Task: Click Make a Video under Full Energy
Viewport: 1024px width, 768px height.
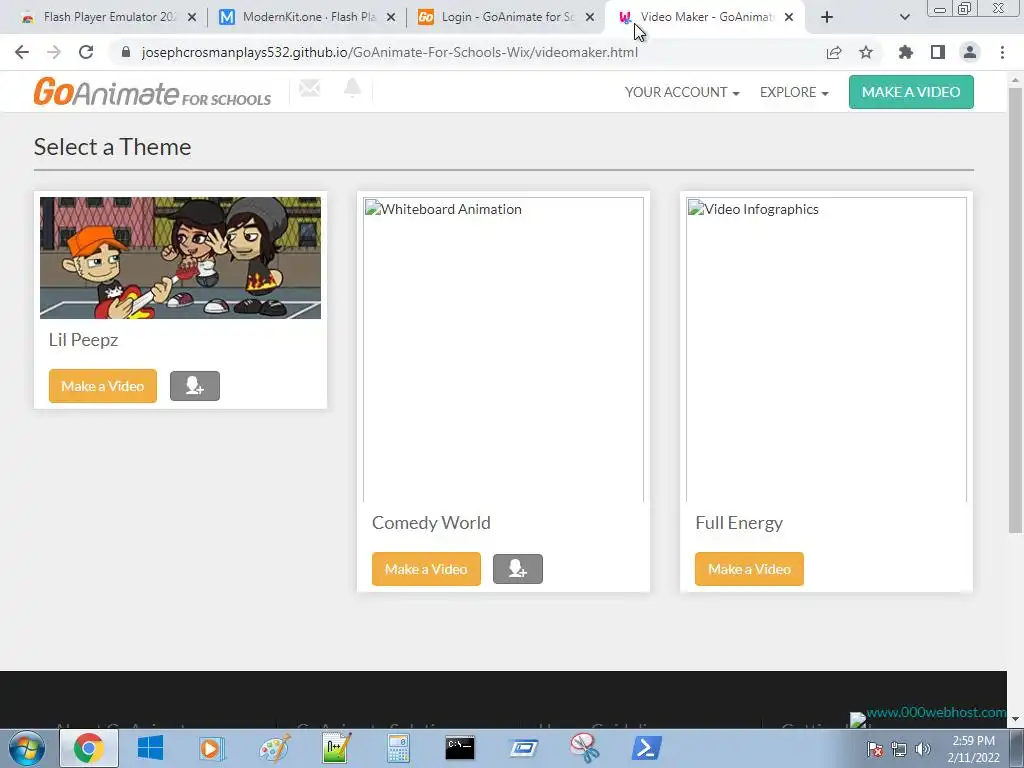Action: click(749, 569)
